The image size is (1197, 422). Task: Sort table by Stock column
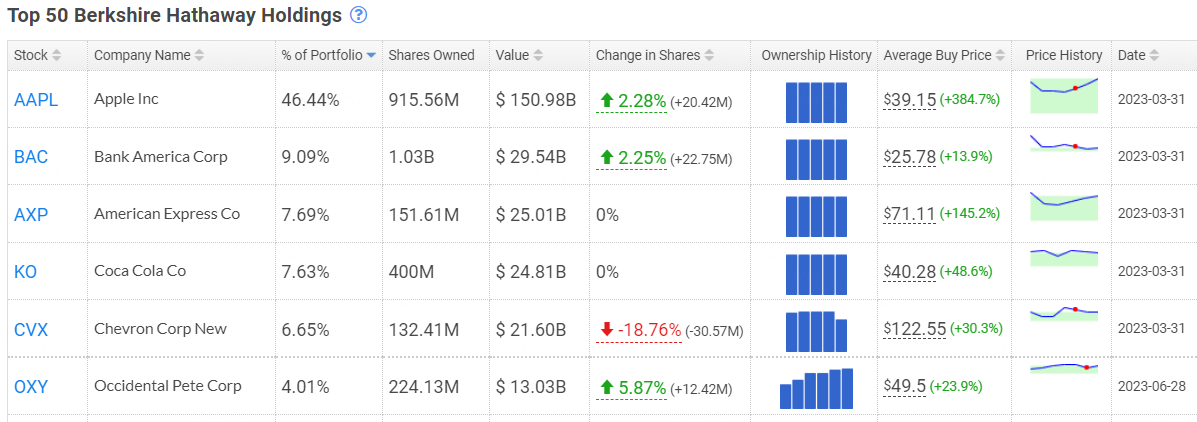pyautogui.click(x=37, y=55)
